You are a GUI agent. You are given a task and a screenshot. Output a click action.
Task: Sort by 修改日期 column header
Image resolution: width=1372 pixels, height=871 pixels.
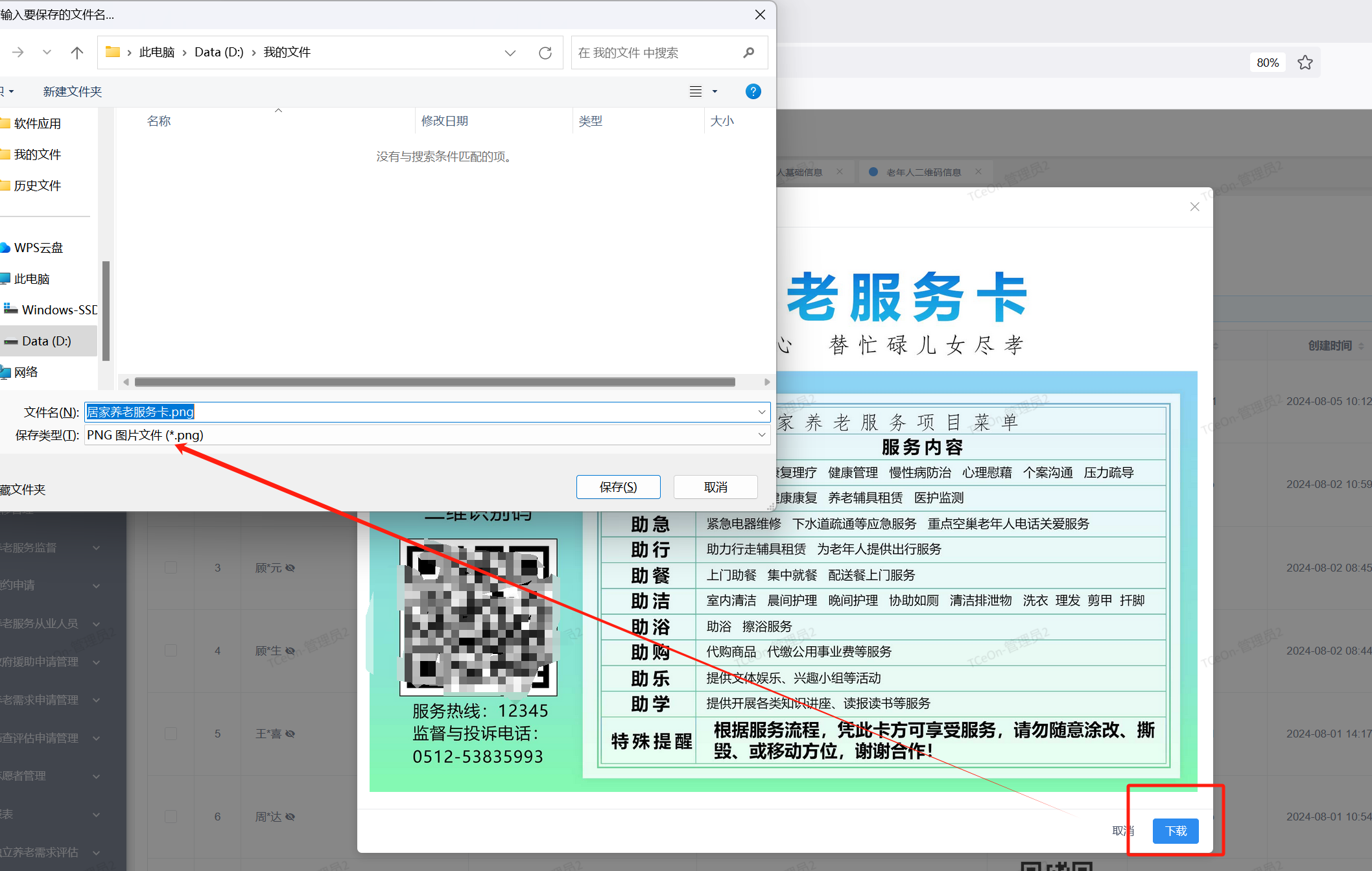tap(445, 121)
